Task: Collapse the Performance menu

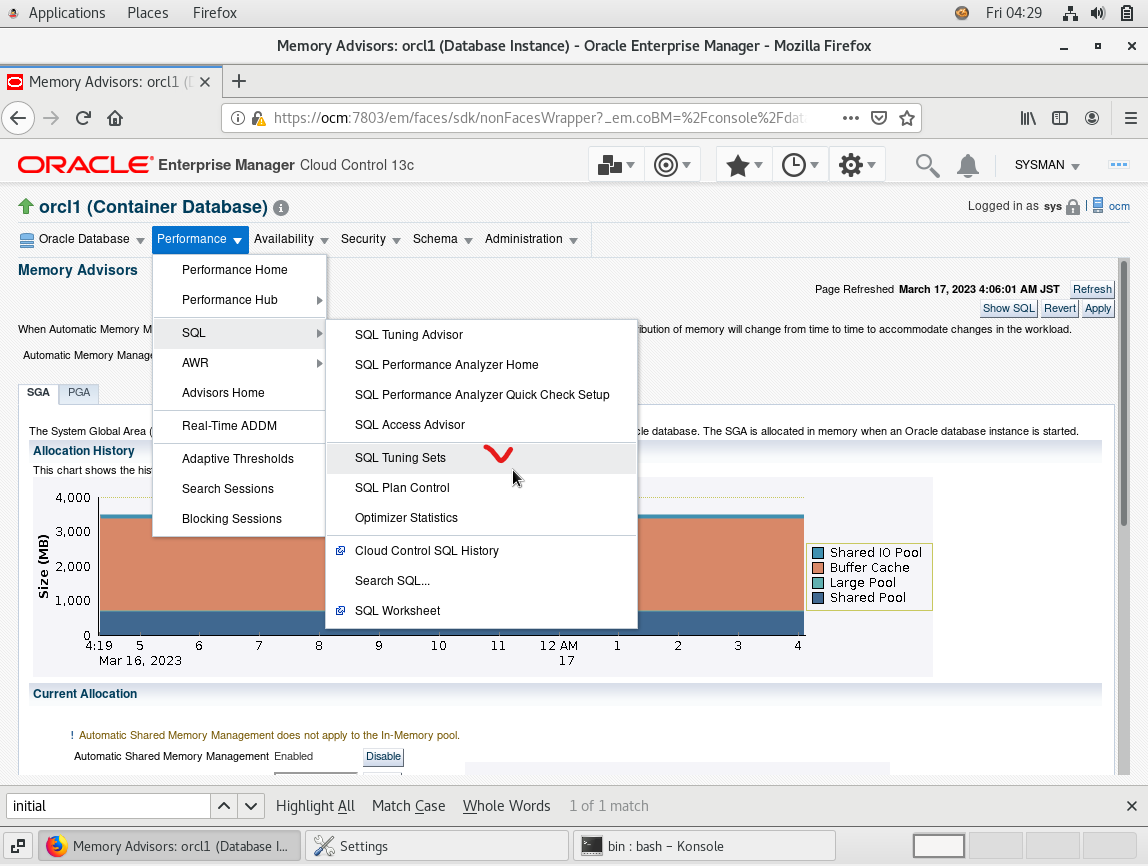Action: [x=200, y=239]
